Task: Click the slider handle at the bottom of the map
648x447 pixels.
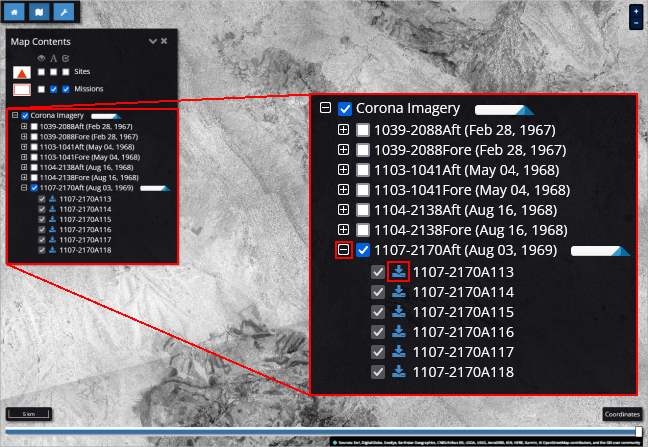Action: pos(638,432)
